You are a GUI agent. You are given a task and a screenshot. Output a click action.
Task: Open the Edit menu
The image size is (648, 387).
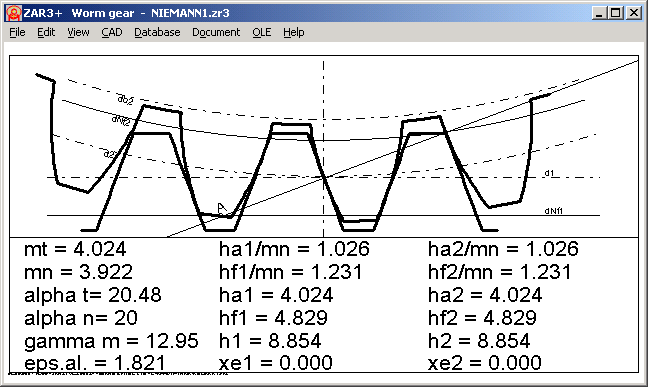(46, 32)
